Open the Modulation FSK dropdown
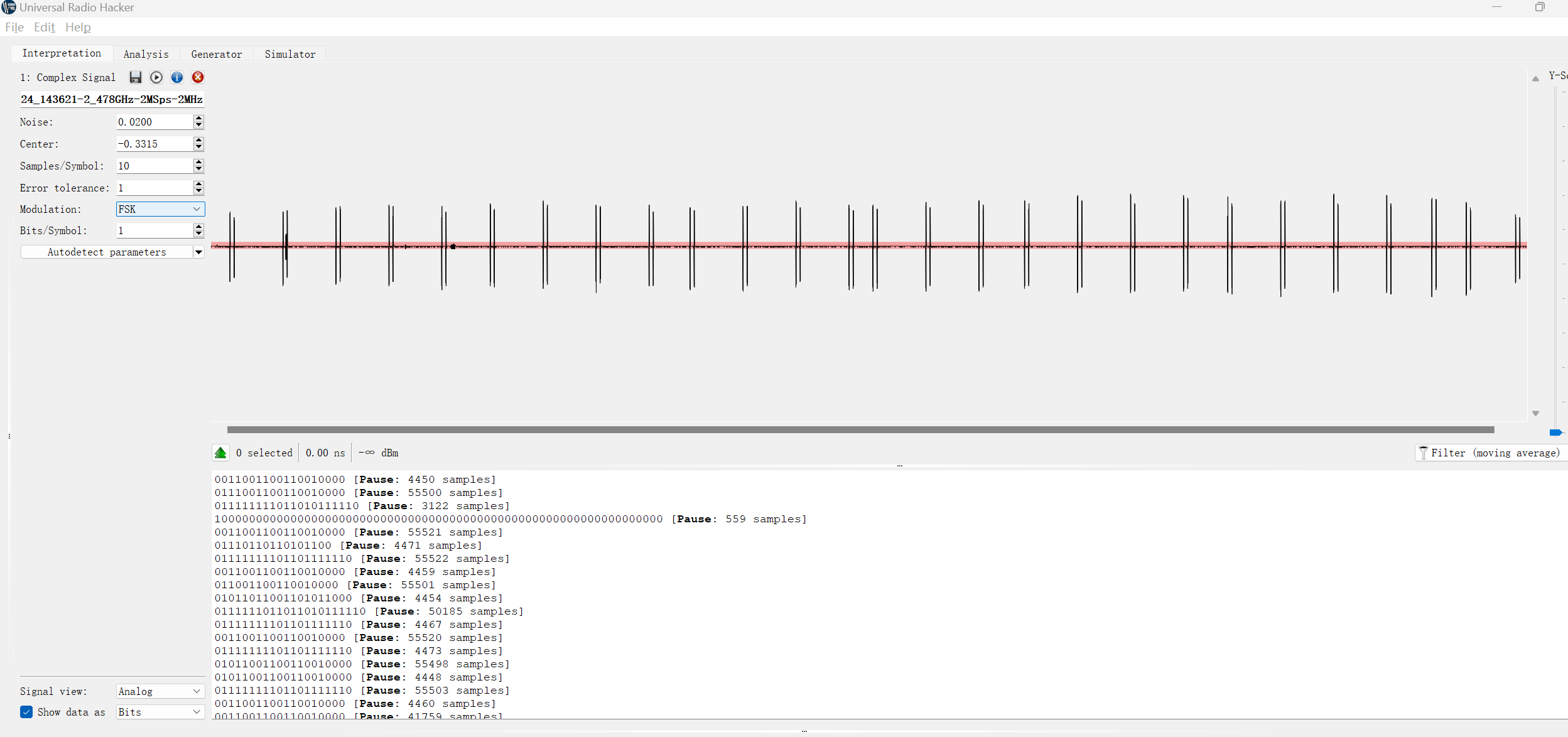This screenshot has height=737, width=1568. click(160, 209)
